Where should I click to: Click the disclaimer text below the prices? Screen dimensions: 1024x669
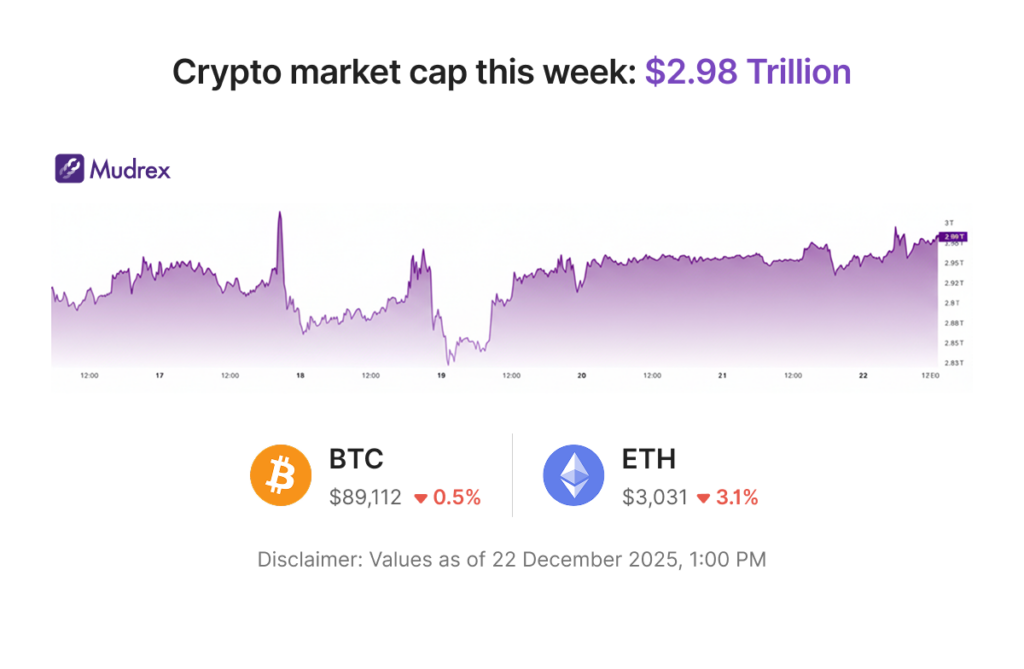click(x=511, y=559)
